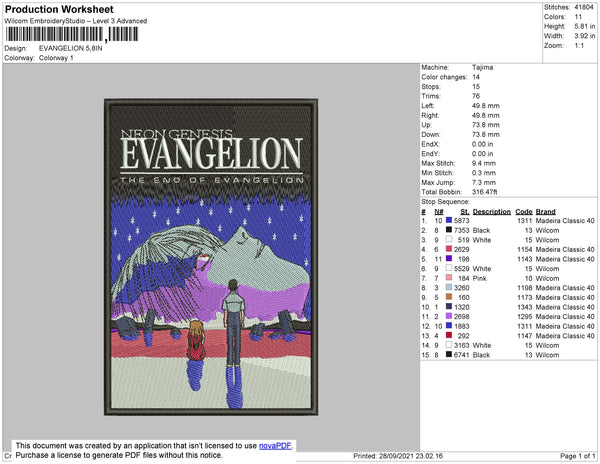Click the printed date 28/09/2021 text

[397, 456]
